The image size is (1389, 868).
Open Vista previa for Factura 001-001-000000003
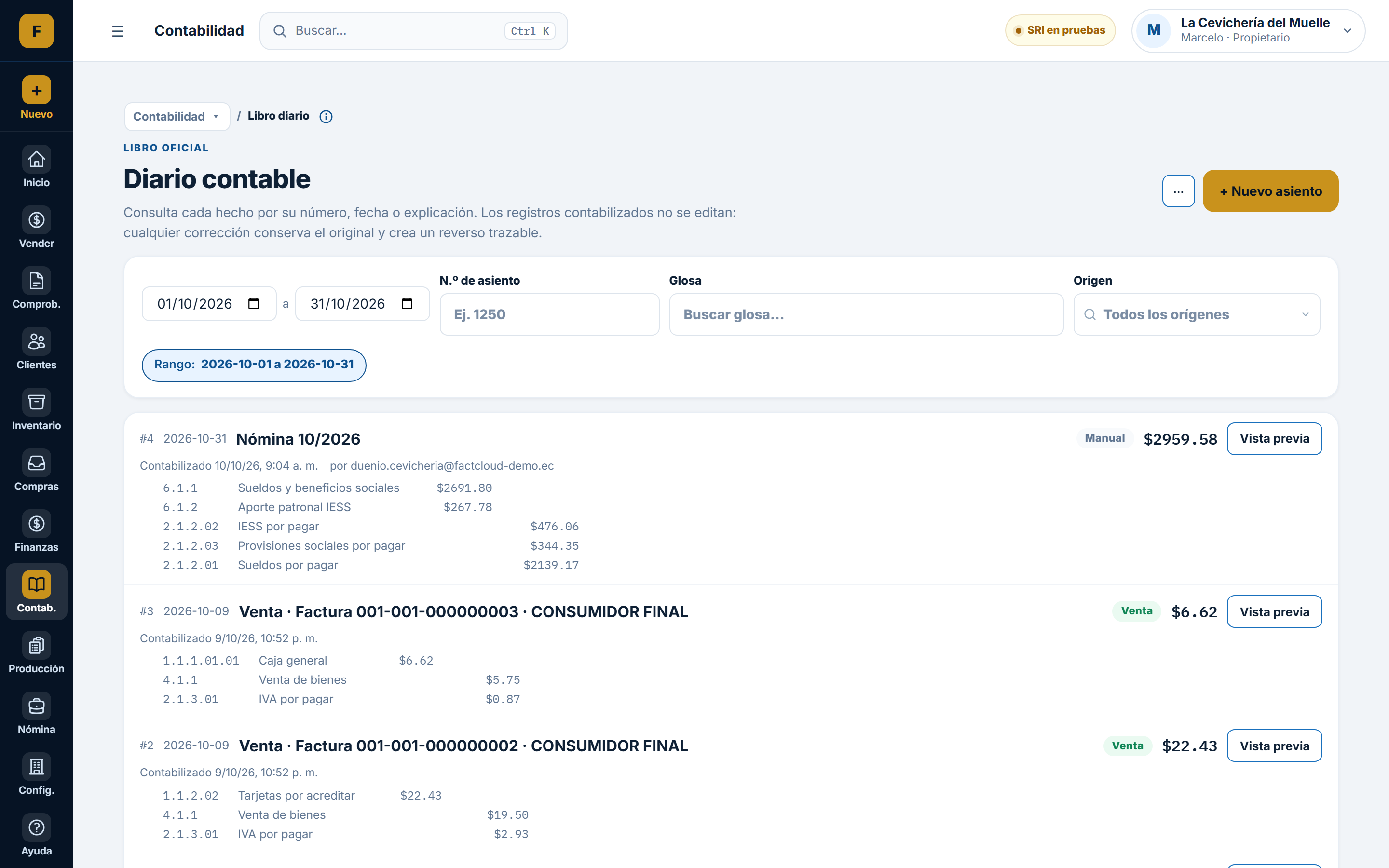click(x=1274, y=612)
